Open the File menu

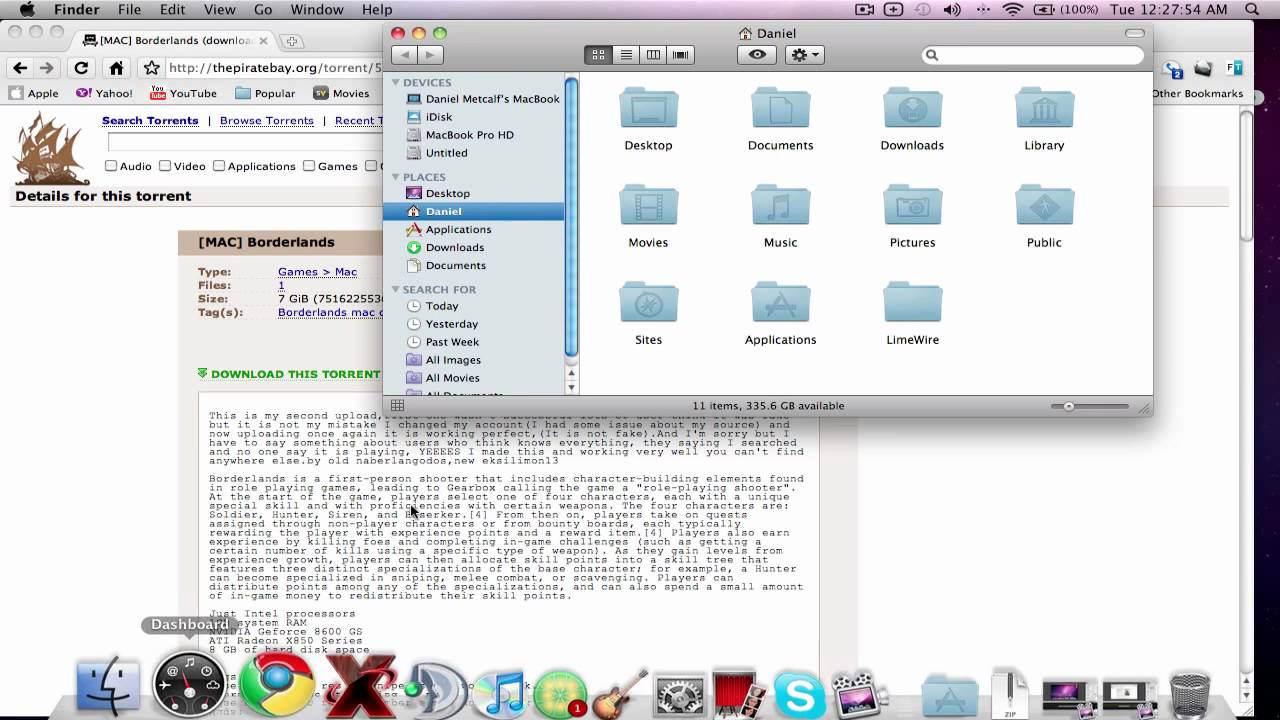(x=129, y=10)
